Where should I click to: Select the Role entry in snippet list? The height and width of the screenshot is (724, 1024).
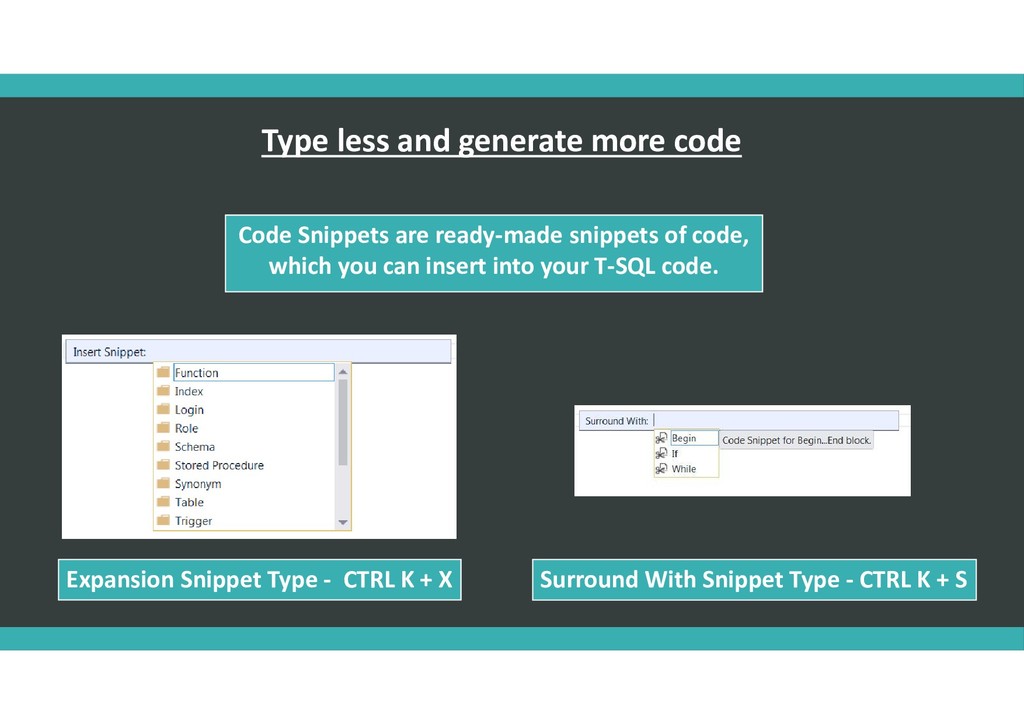[186, 428]
